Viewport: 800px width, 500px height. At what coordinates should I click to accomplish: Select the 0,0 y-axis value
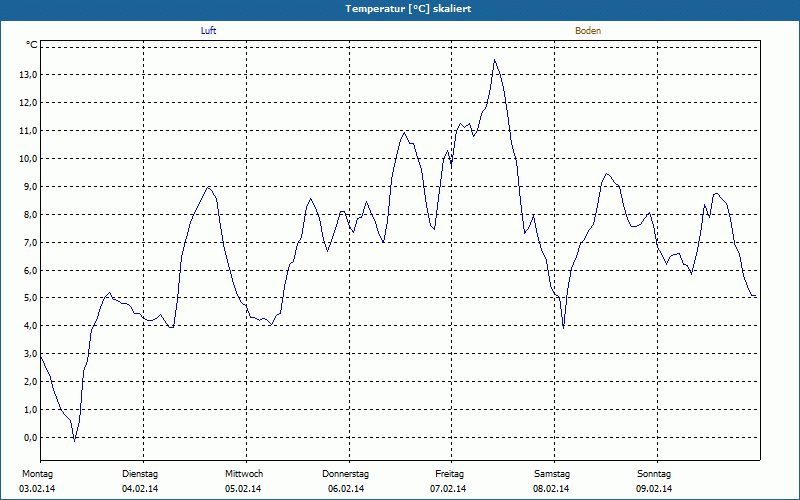click(x=30, y=438)
